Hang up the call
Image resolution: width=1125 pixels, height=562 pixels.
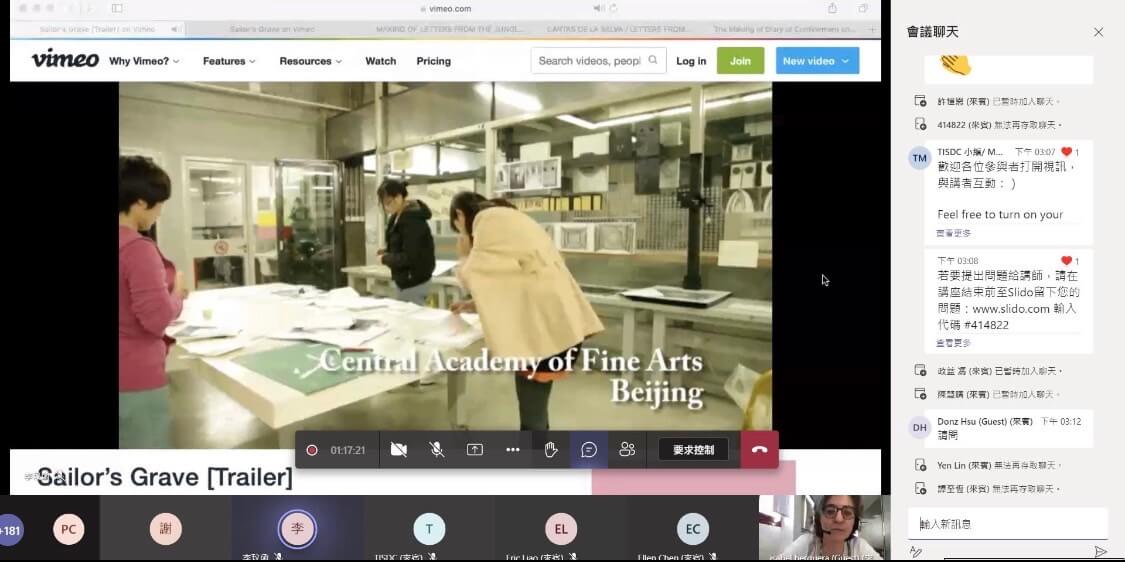[x=759, y=450]
